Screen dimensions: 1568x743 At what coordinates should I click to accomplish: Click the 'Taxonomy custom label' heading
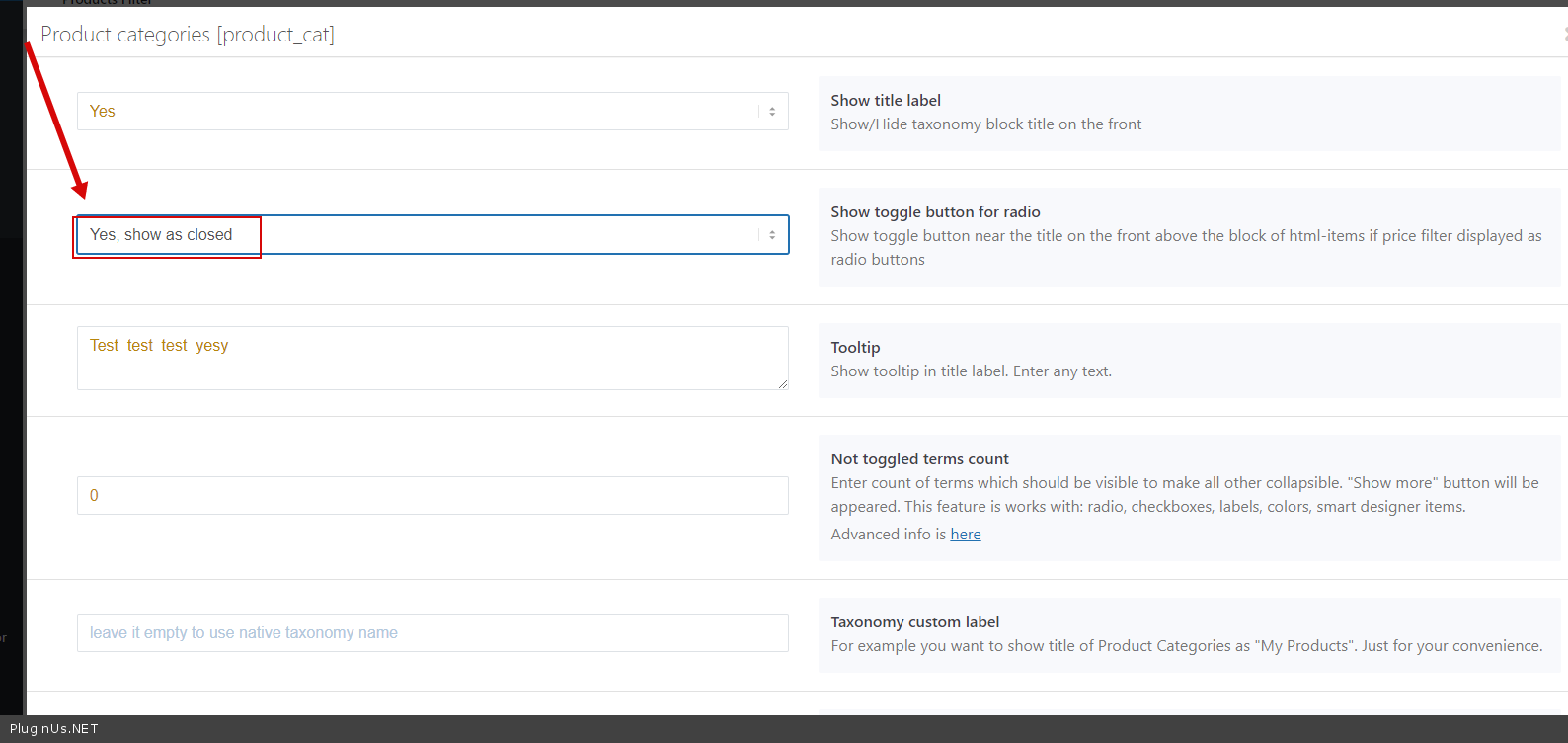[x=914, y=622]
